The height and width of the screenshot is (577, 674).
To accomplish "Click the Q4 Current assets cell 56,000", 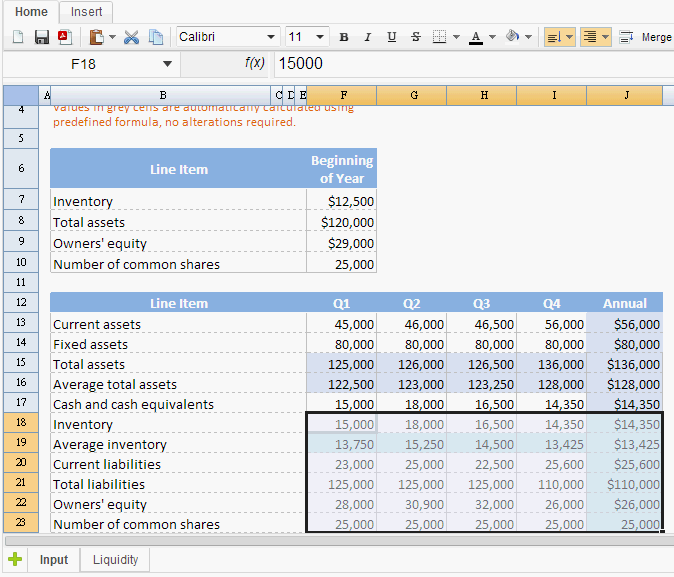I will (552, 324).
